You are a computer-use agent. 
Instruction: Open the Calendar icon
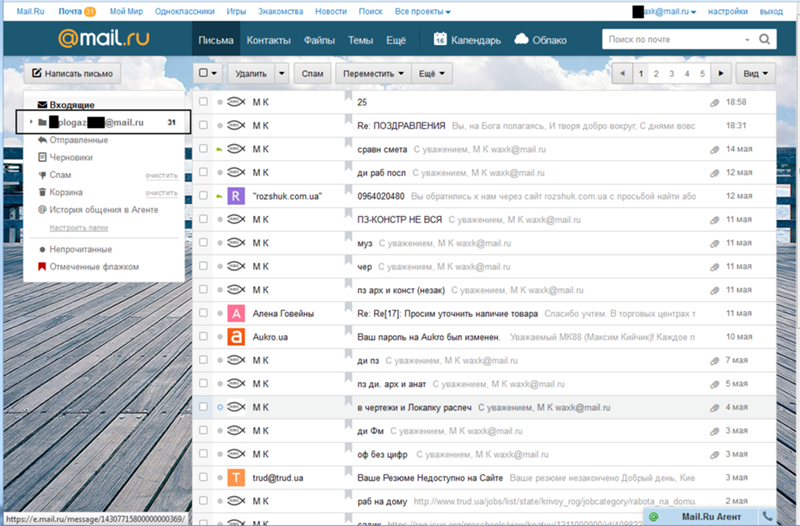click(x=440, y=39)
